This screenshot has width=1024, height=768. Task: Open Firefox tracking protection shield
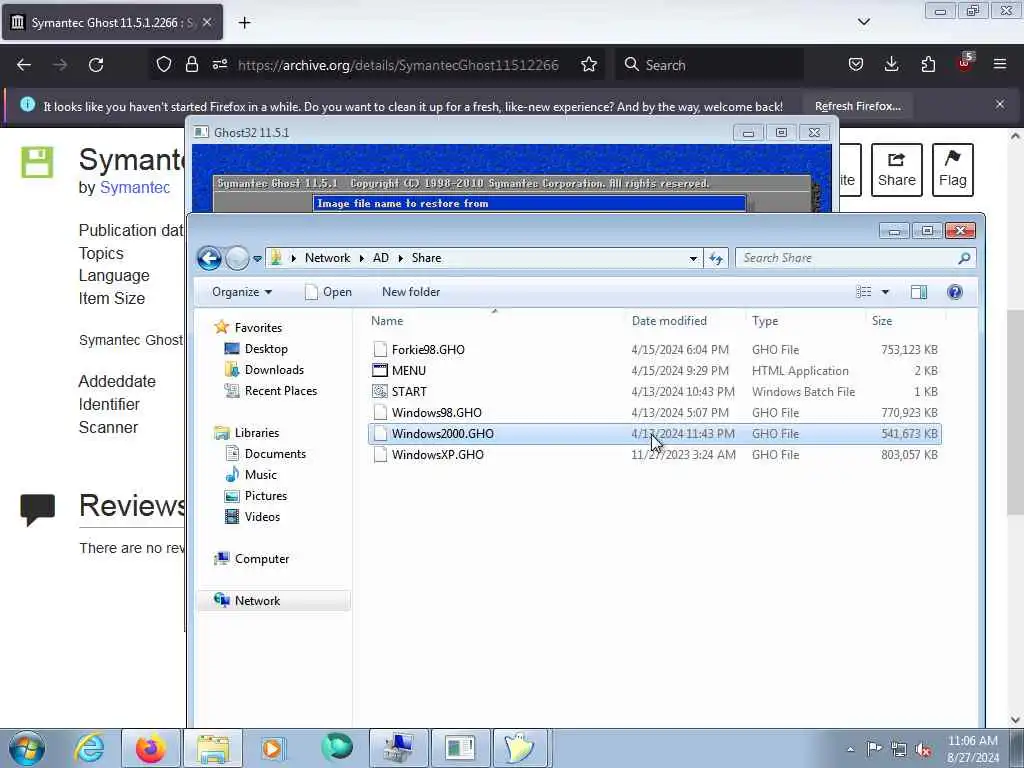pos(164,64)
